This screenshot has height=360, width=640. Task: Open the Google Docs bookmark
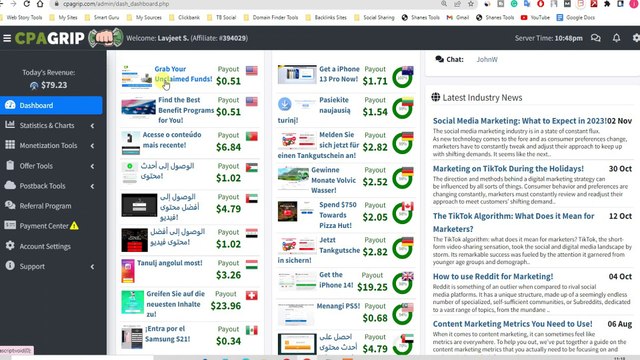tap(576, 18)
